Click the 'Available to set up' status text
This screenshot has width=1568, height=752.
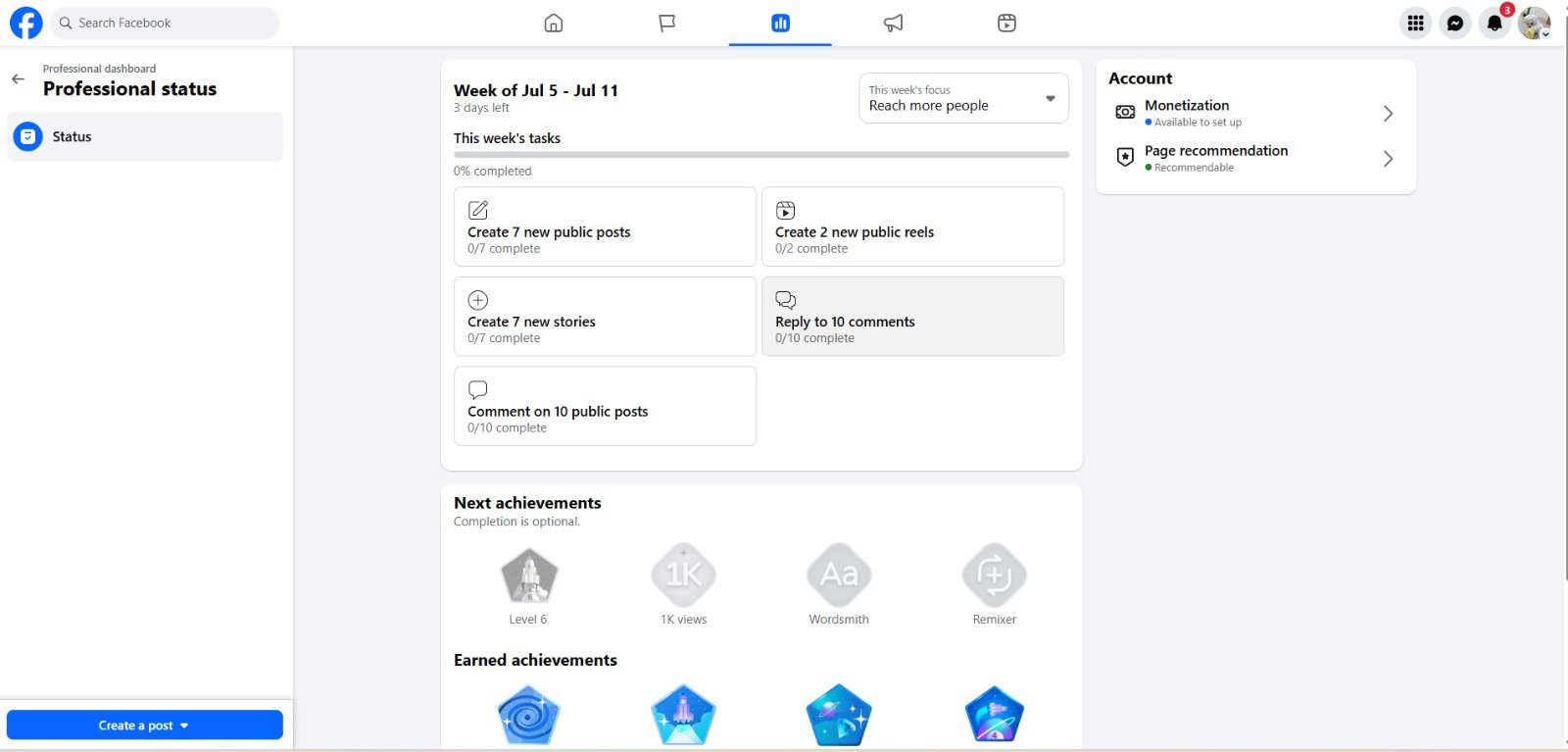click(x=1198, y=123)
